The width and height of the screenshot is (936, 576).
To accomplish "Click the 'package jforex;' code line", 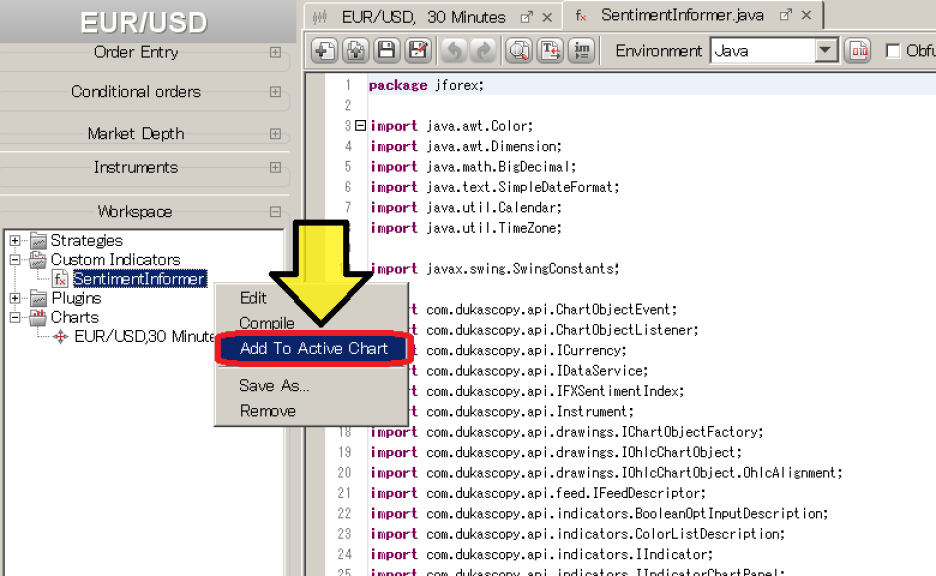I will tap(426, 85).
